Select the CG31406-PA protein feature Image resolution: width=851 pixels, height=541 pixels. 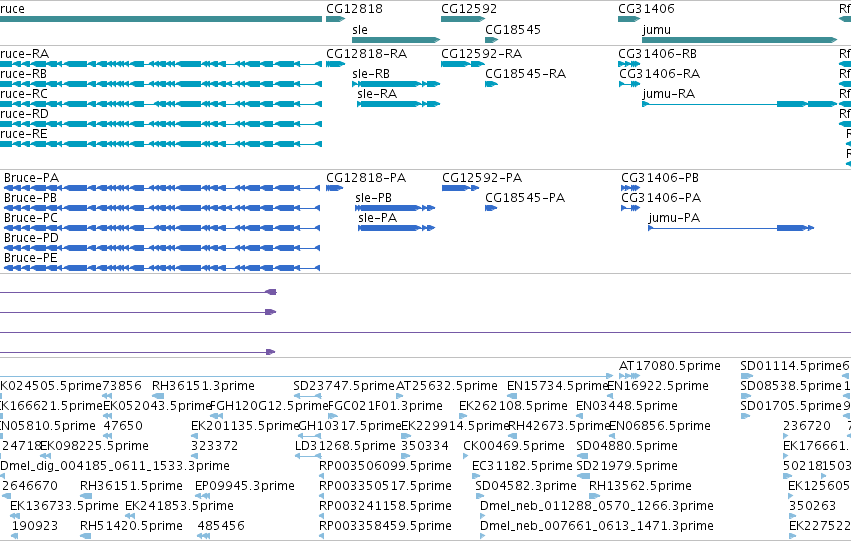tap(631, 208)
